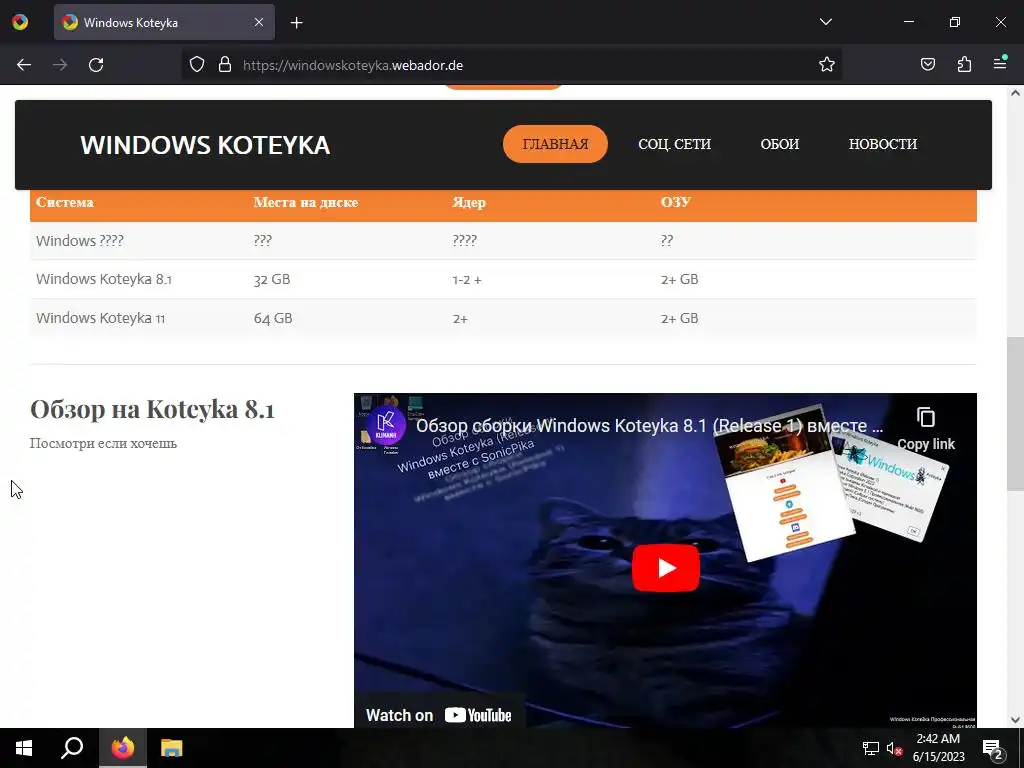
Task: Click Watch on YouTube link
Action: tap(439, 715)
